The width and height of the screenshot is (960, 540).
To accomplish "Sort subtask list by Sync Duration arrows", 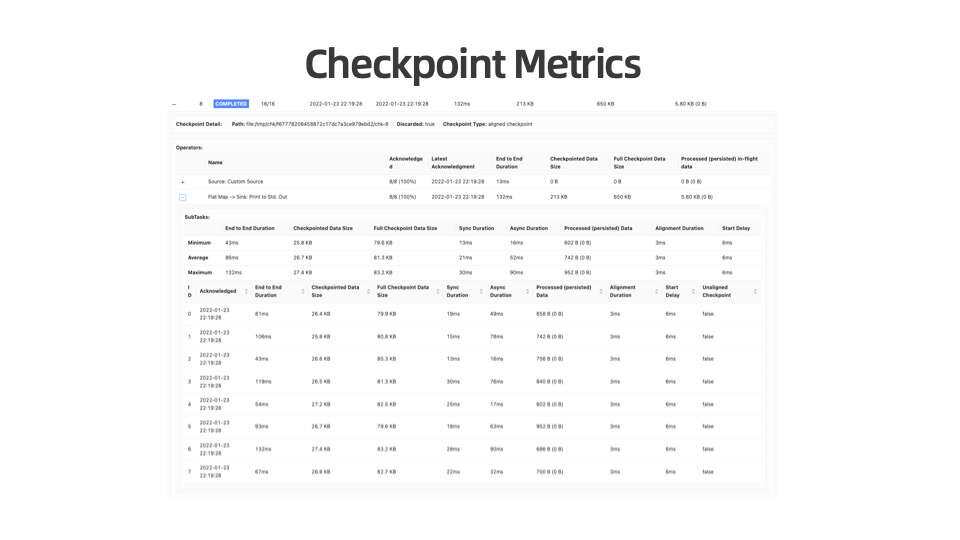I will click(x=481, y=291).
